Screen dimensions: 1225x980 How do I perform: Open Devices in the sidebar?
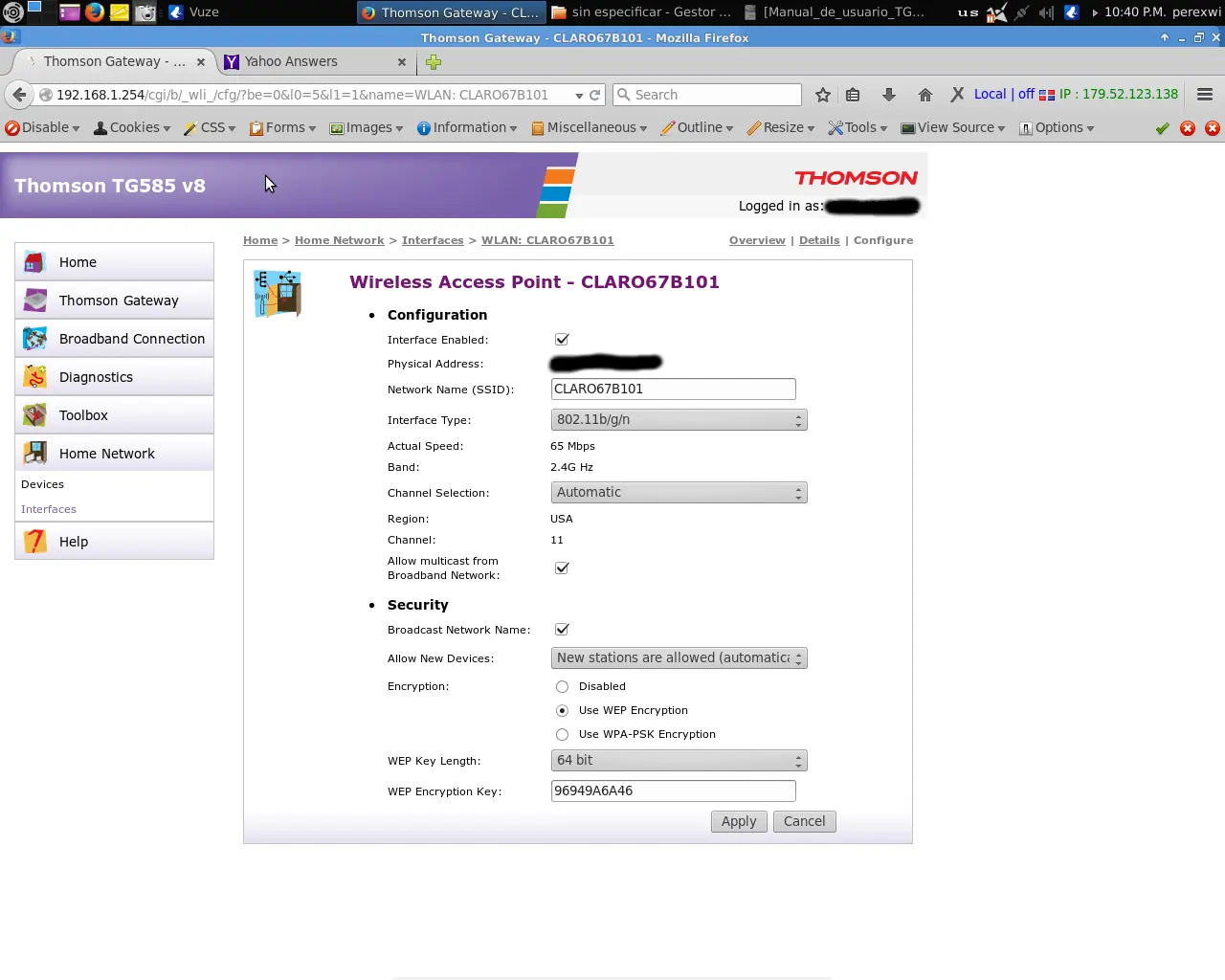(x=43, y=485)
